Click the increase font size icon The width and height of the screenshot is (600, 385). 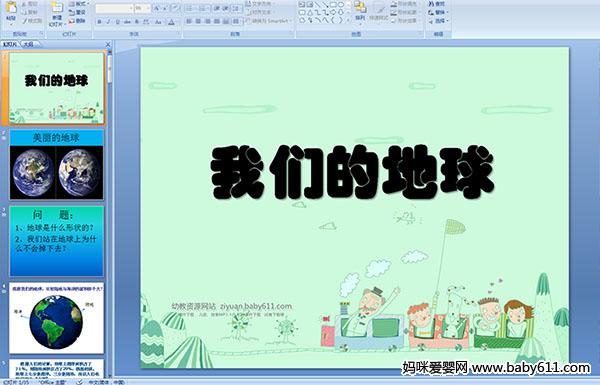(157, 8)
